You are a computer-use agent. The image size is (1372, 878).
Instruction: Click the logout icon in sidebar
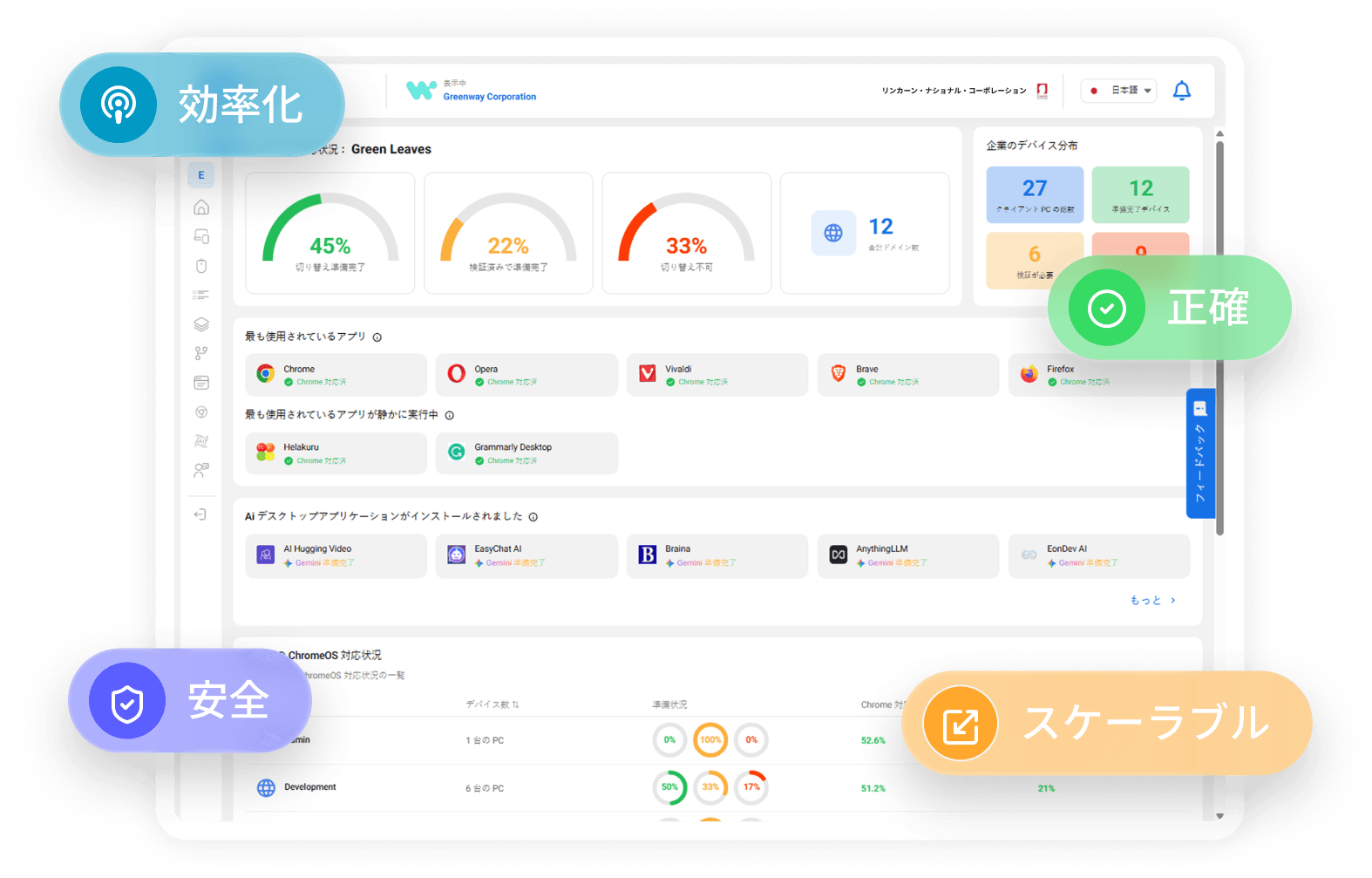tap(200, 514)
